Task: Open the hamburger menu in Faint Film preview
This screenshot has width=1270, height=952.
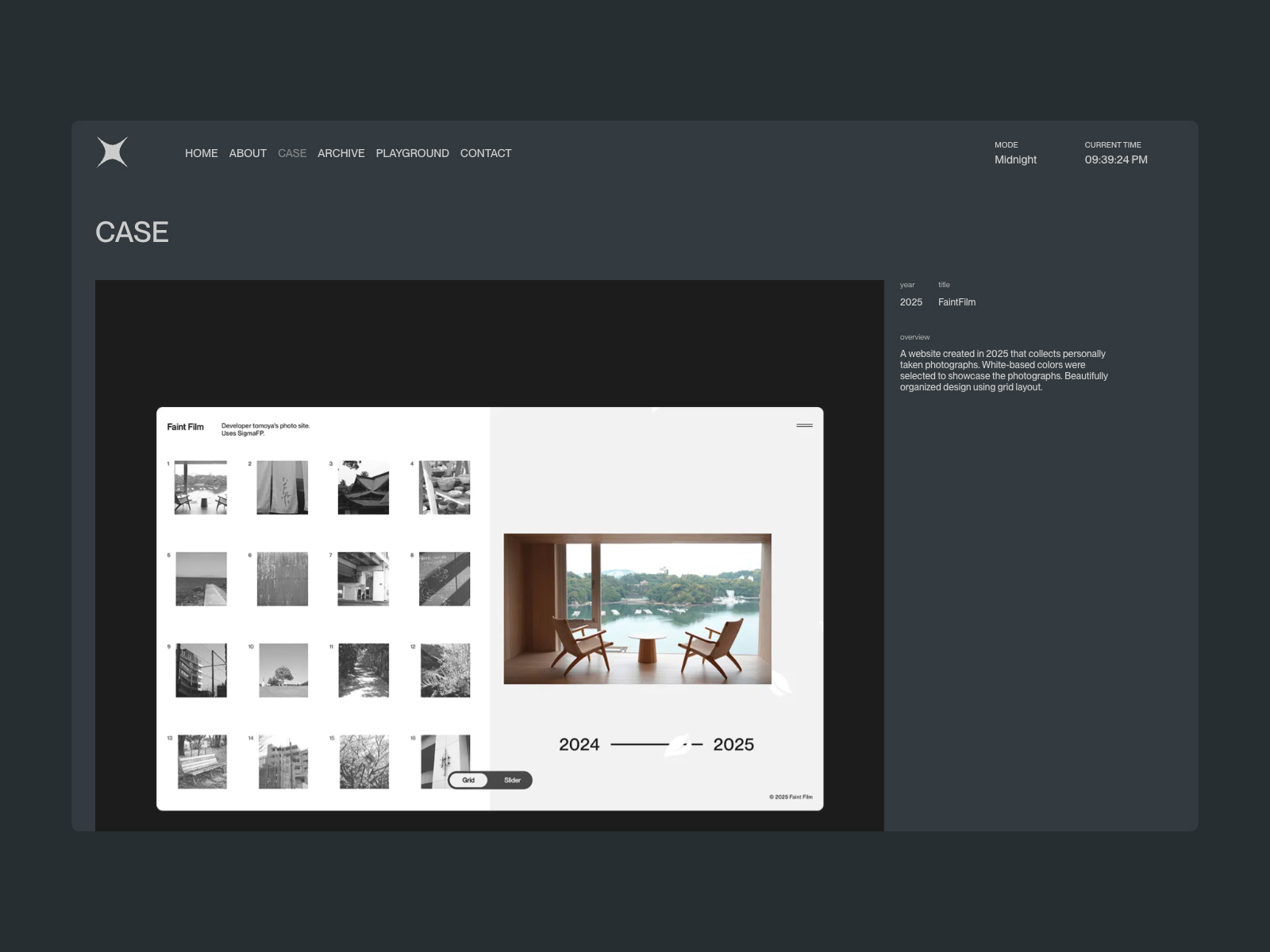Action: (804, 426)
